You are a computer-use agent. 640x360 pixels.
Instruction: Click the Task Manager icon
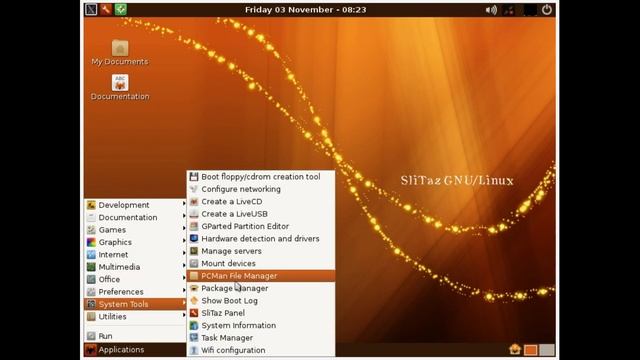click(194, 338)
